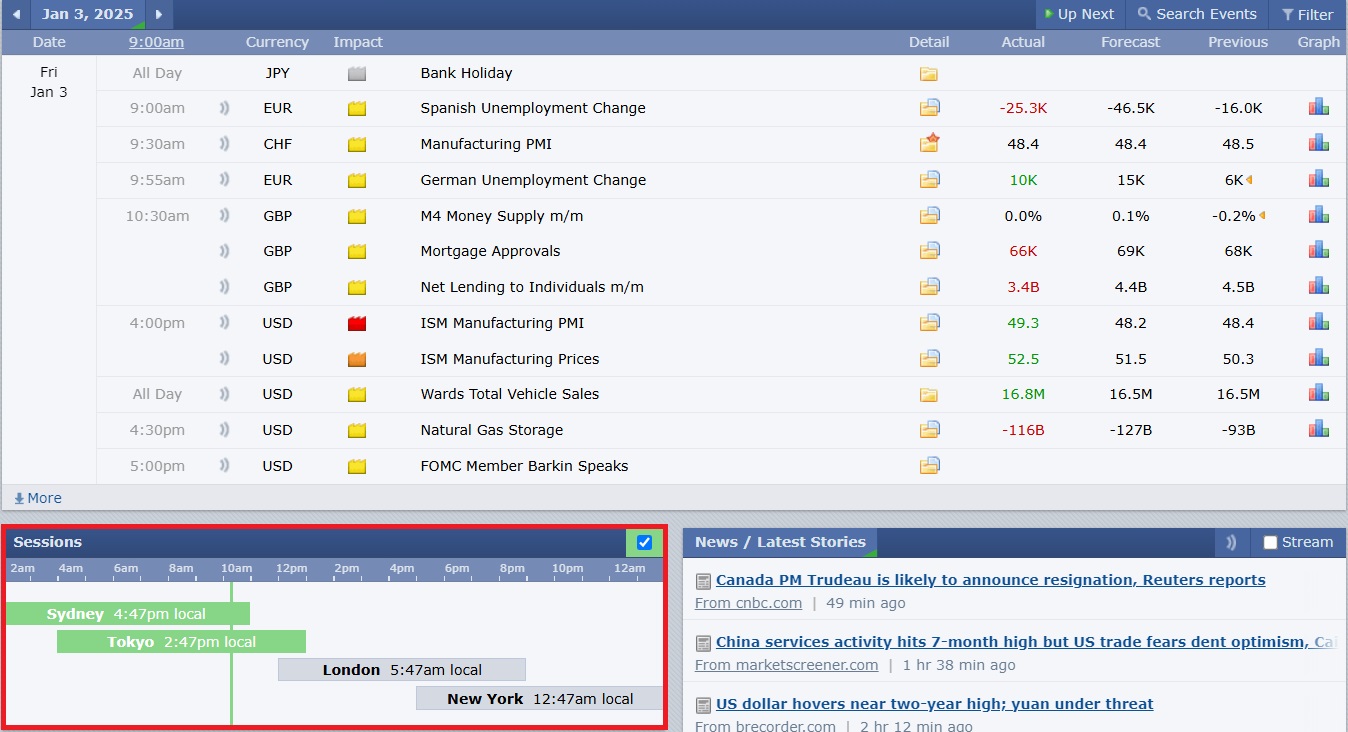1348x732 pixels.
Task: Open graph for M4 Money Supply m/m
Action: point(1319,215)
